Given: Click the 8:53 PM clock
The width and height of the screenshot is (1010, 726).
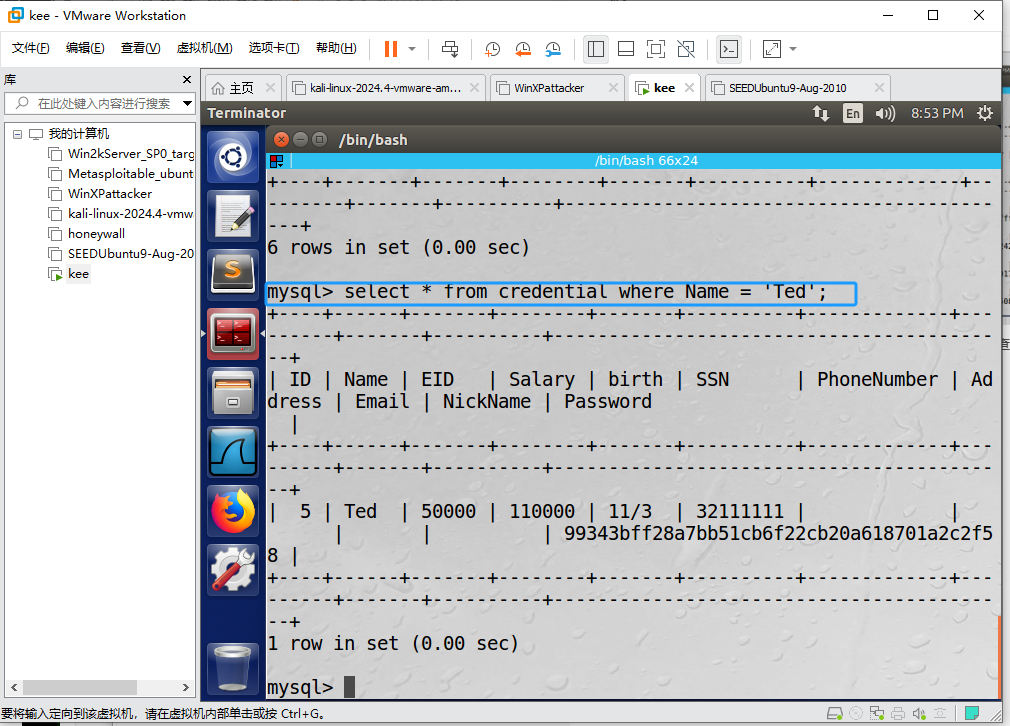Looking at the screenshot, I should point(937,113).
